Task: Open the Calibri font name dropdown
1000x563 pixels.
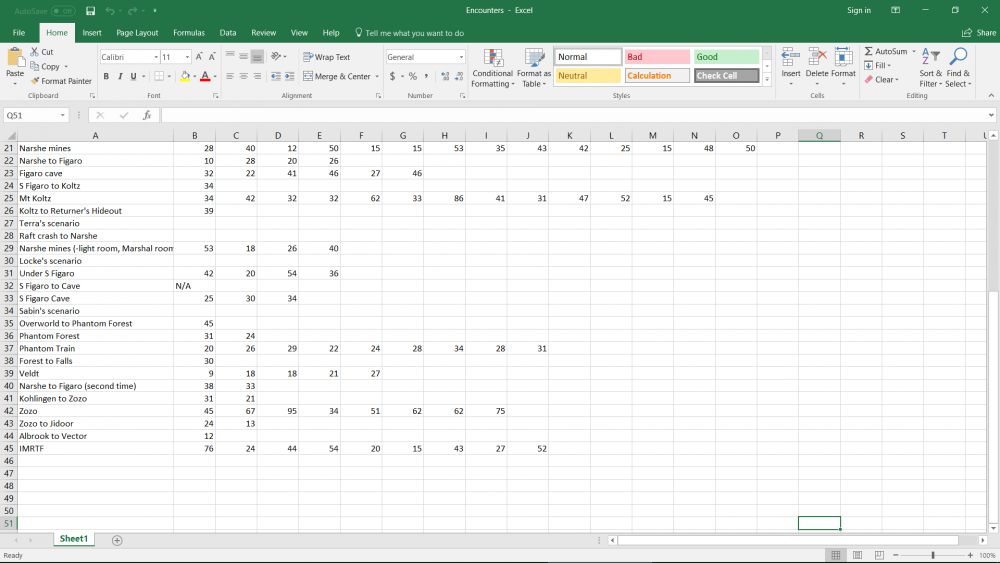Action: tap(156, 57)
